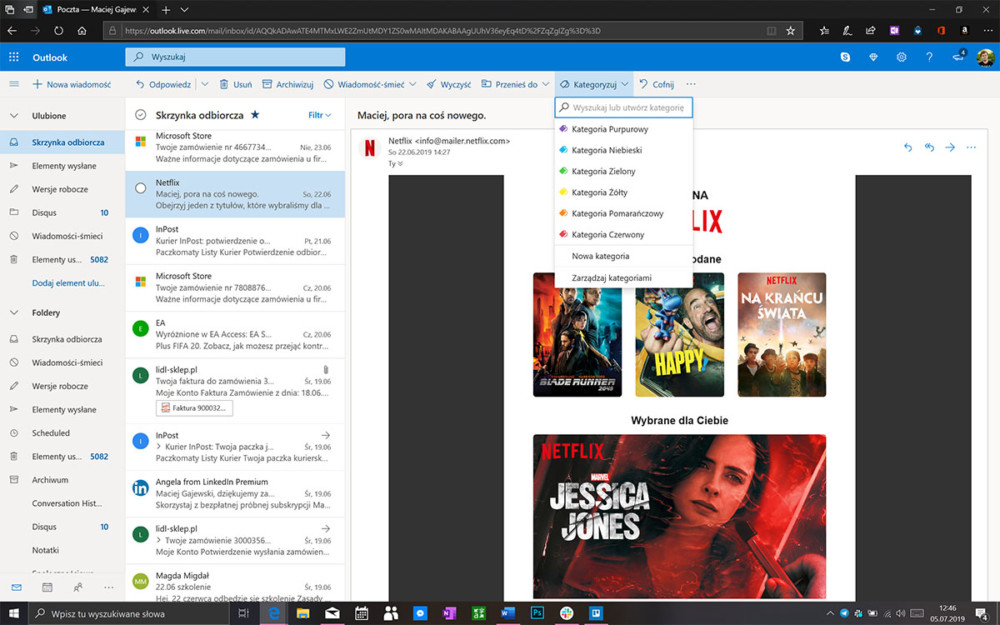Add page to browser favorites star

point(790,31)
